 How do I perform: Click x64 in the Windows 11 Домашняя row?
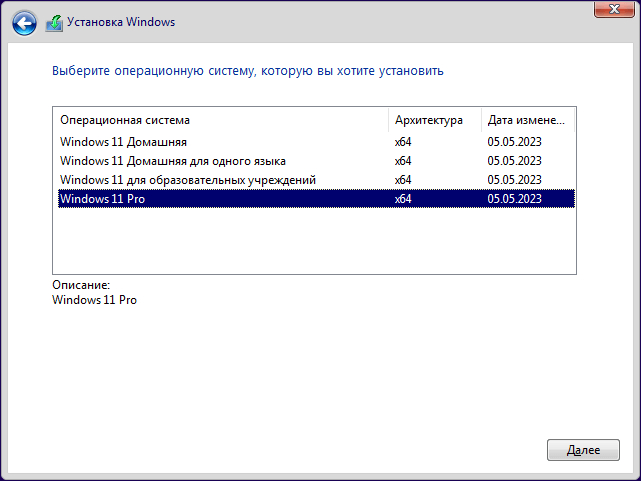point(403,142)
